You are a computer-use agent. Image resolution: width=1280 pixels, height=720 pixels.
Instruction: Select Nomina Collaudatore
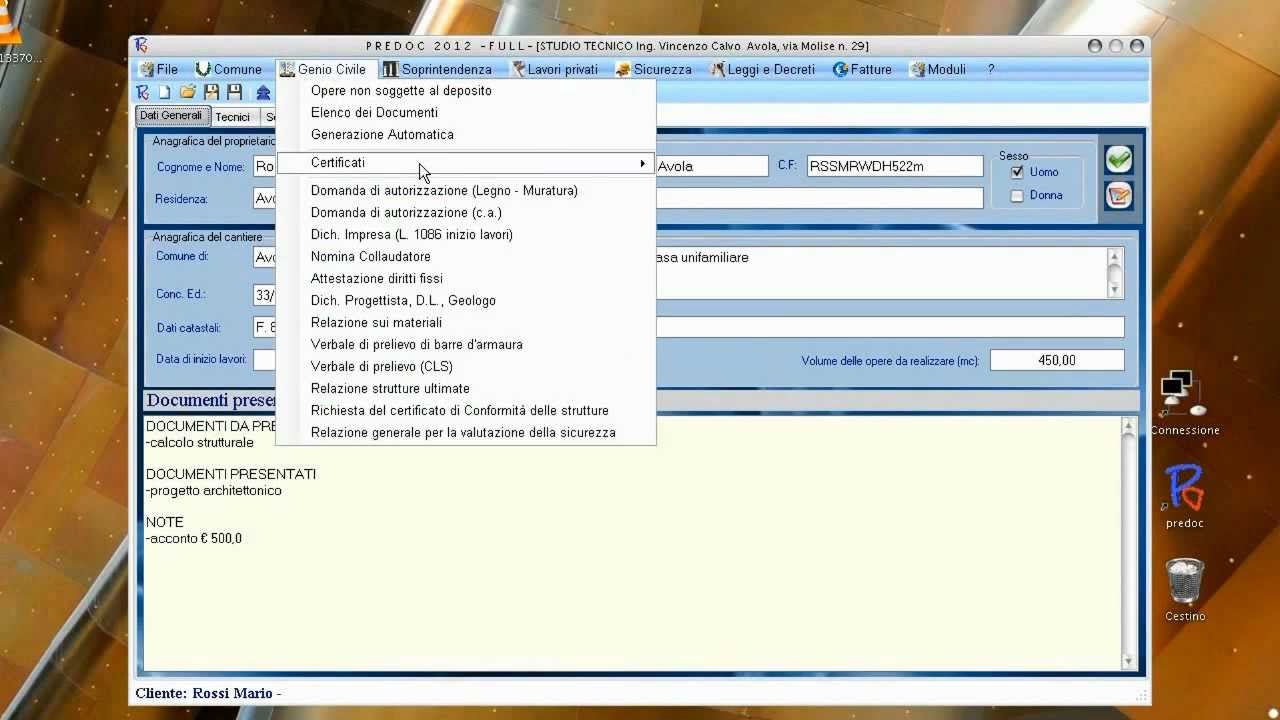point(465,256)
